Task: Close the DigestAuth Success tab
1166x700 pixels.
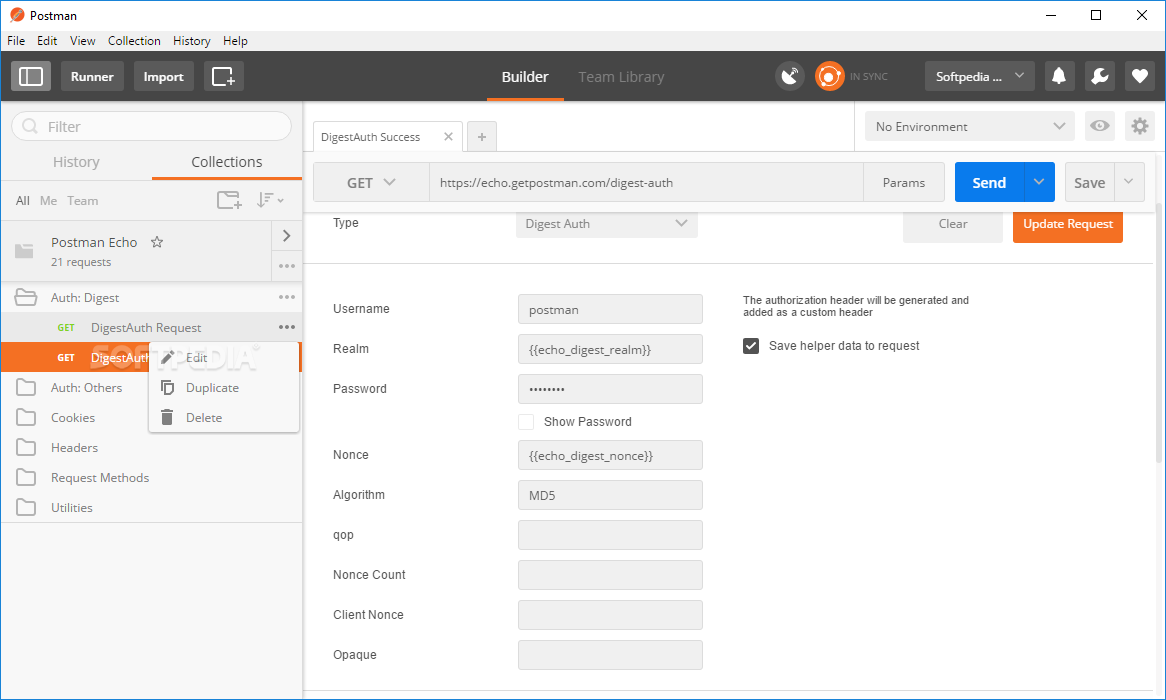Action: [x=448, y=136]
